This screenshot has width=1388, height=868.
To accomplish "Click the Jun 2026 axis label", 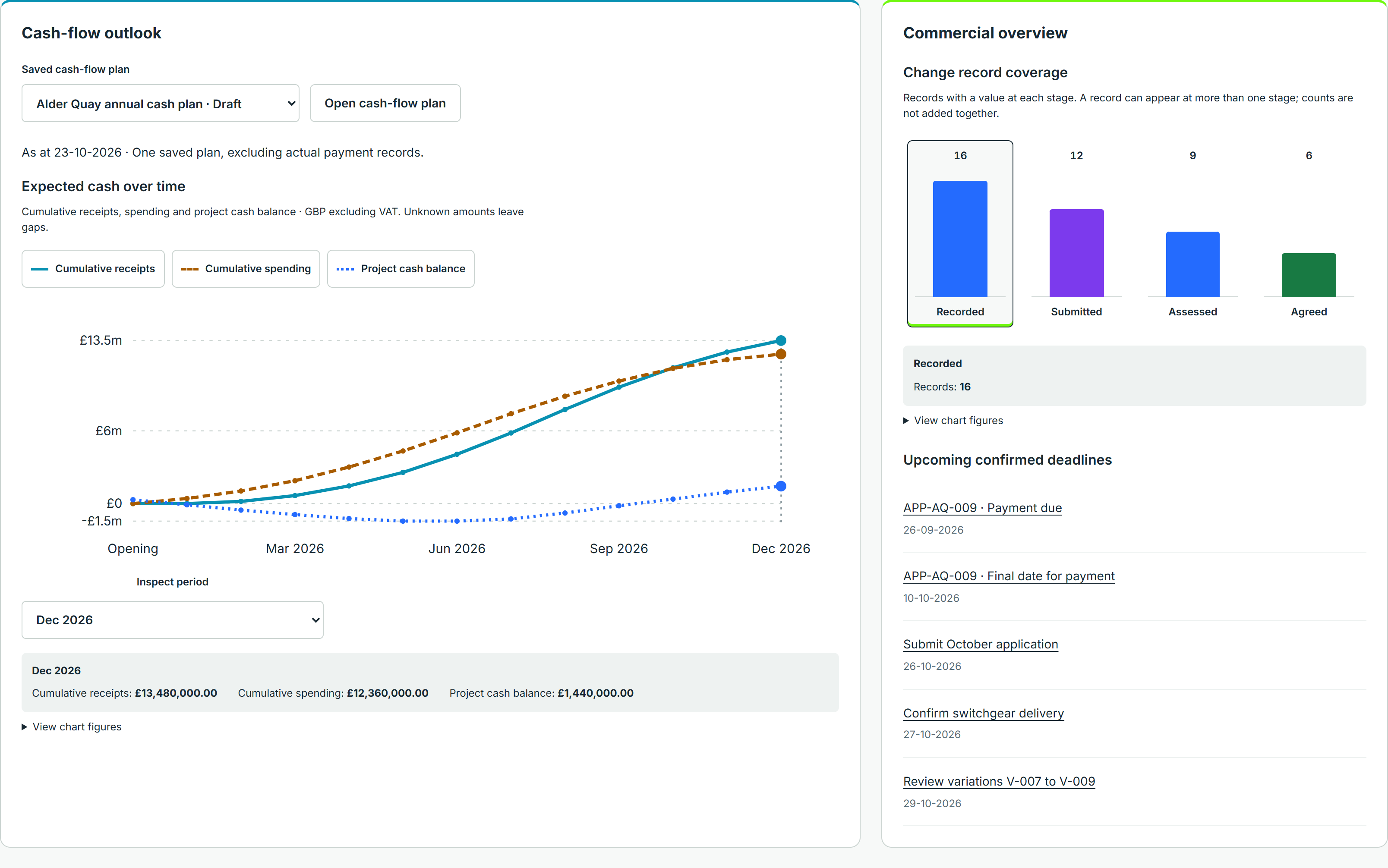I will click(x=457, y=549).
